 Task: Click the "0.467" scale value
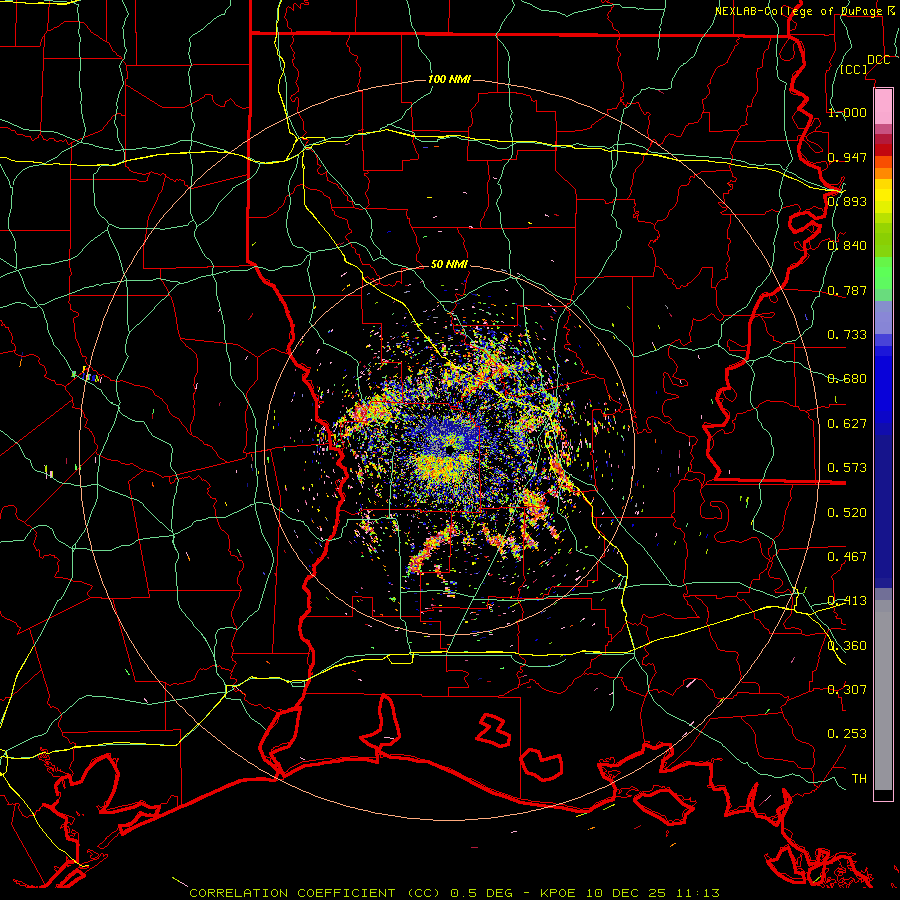click(x=847, y=557)
